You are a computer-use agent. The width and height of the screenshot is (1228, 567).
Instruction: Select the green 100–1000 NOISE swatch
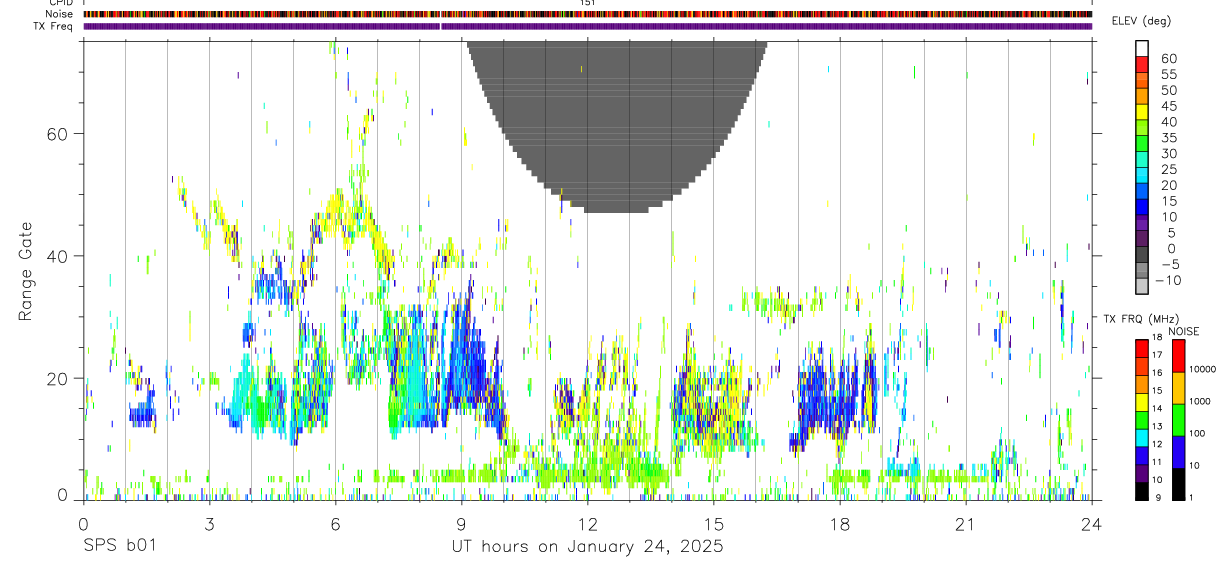[x=1178, y=419]
